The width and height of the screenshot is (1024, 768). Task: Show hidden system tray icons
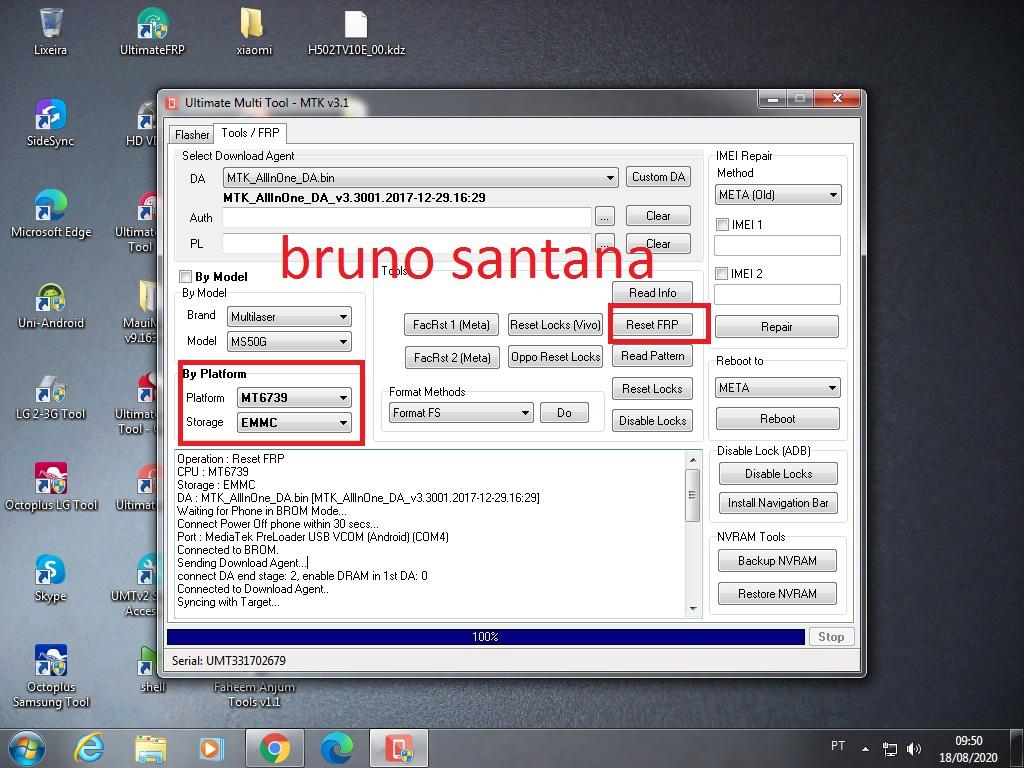coord(865,749)
